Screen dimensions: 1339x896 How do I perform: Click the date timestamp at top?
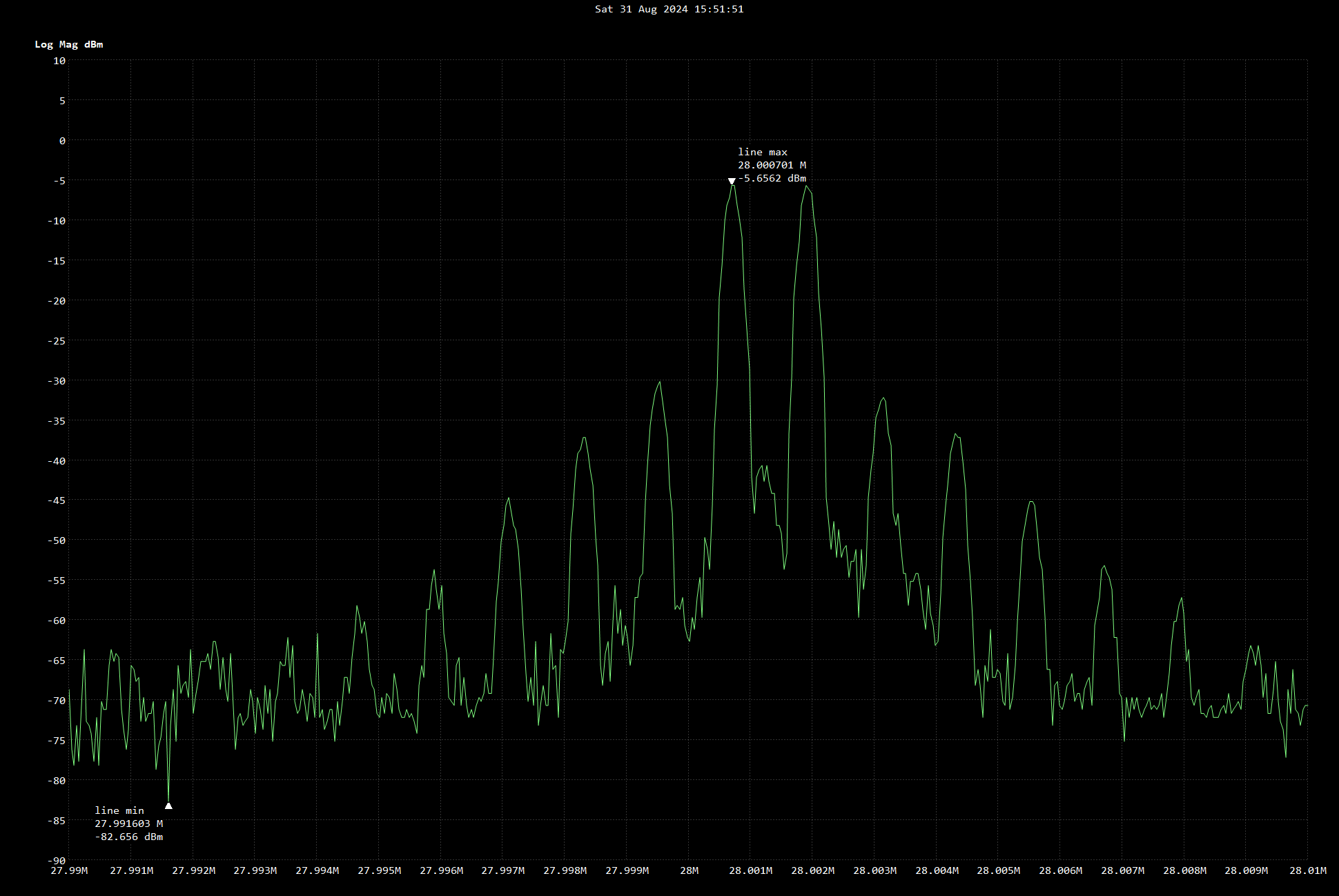click(x=669, y=9)
